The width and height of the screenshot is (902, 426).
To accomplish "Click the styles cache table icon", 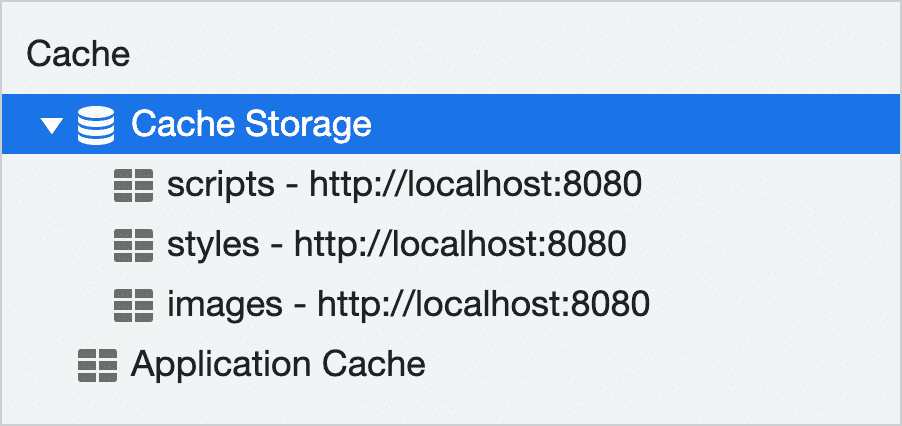I will tap(132, 243).
